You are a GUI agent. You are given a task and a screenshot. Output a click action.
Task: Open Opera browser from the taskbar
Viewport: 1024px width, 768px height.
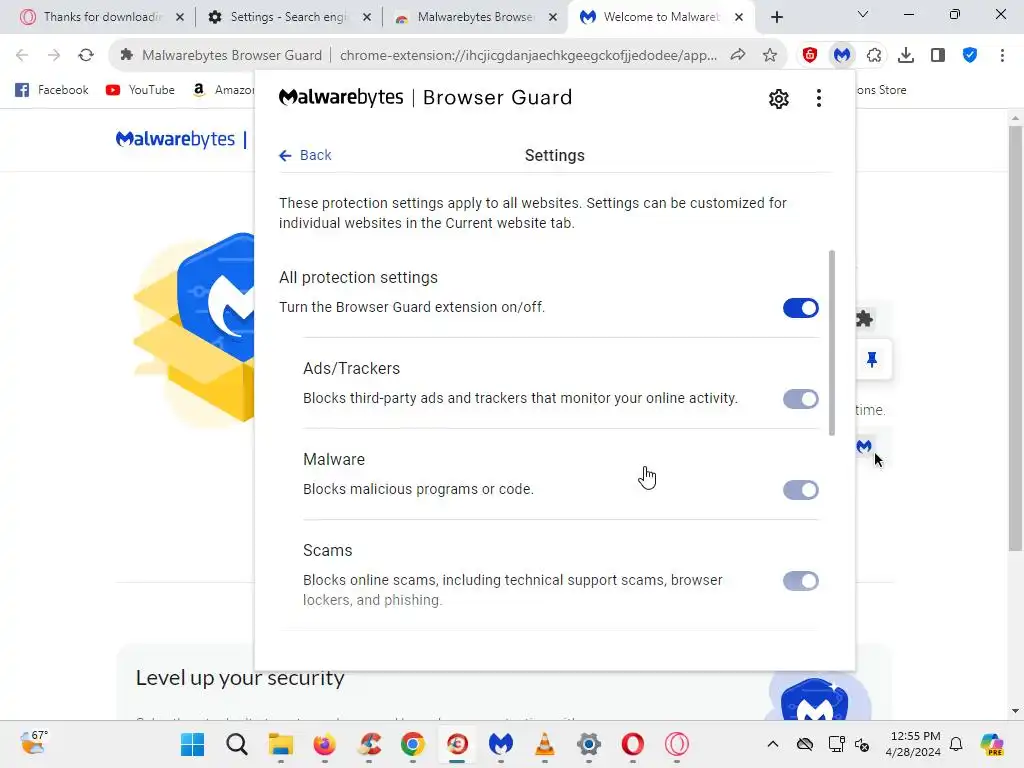click(632, 744)
